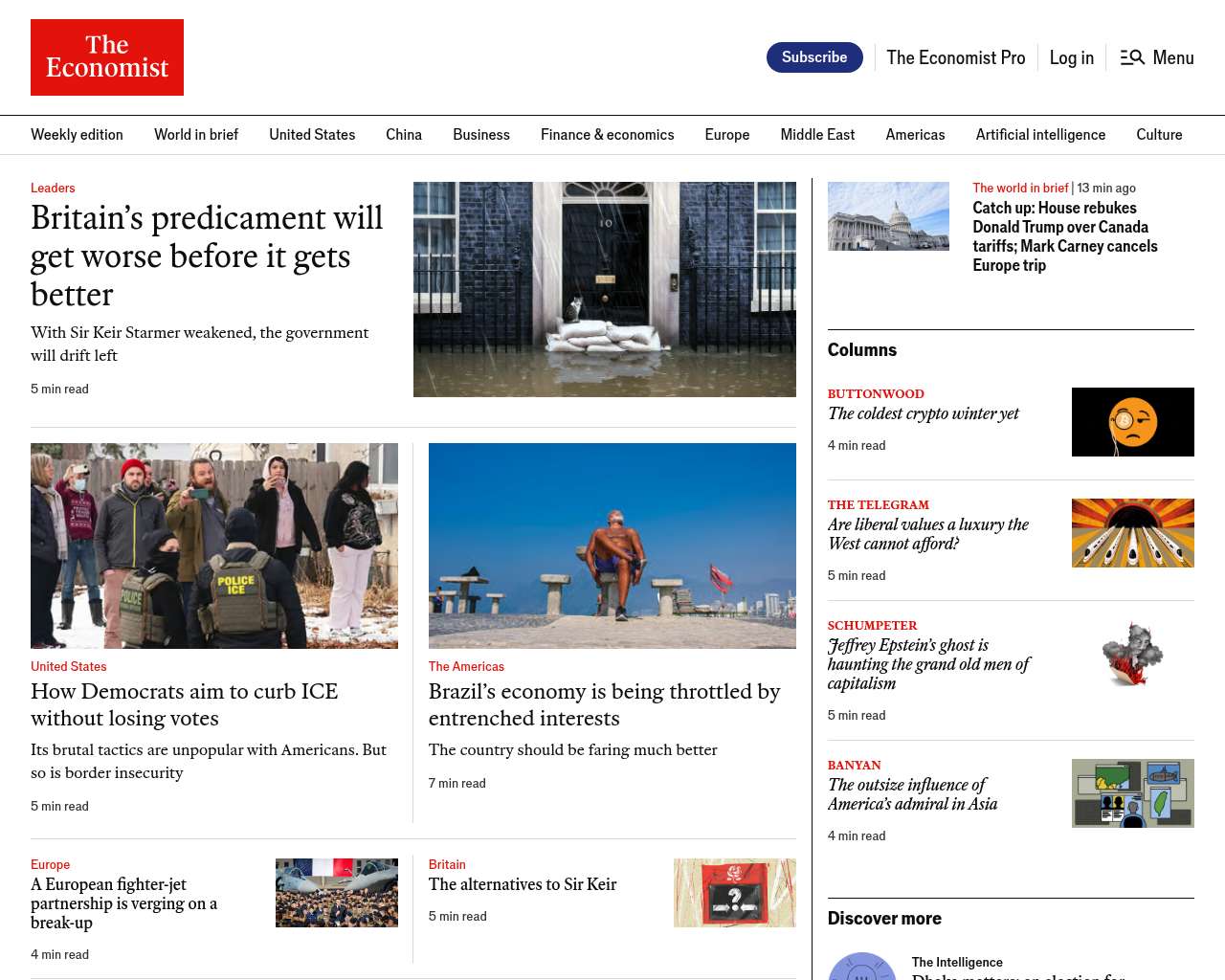Screen dimensions: 1225x980
Task: Open the Menu search icon
Action: coord(1132,57)
